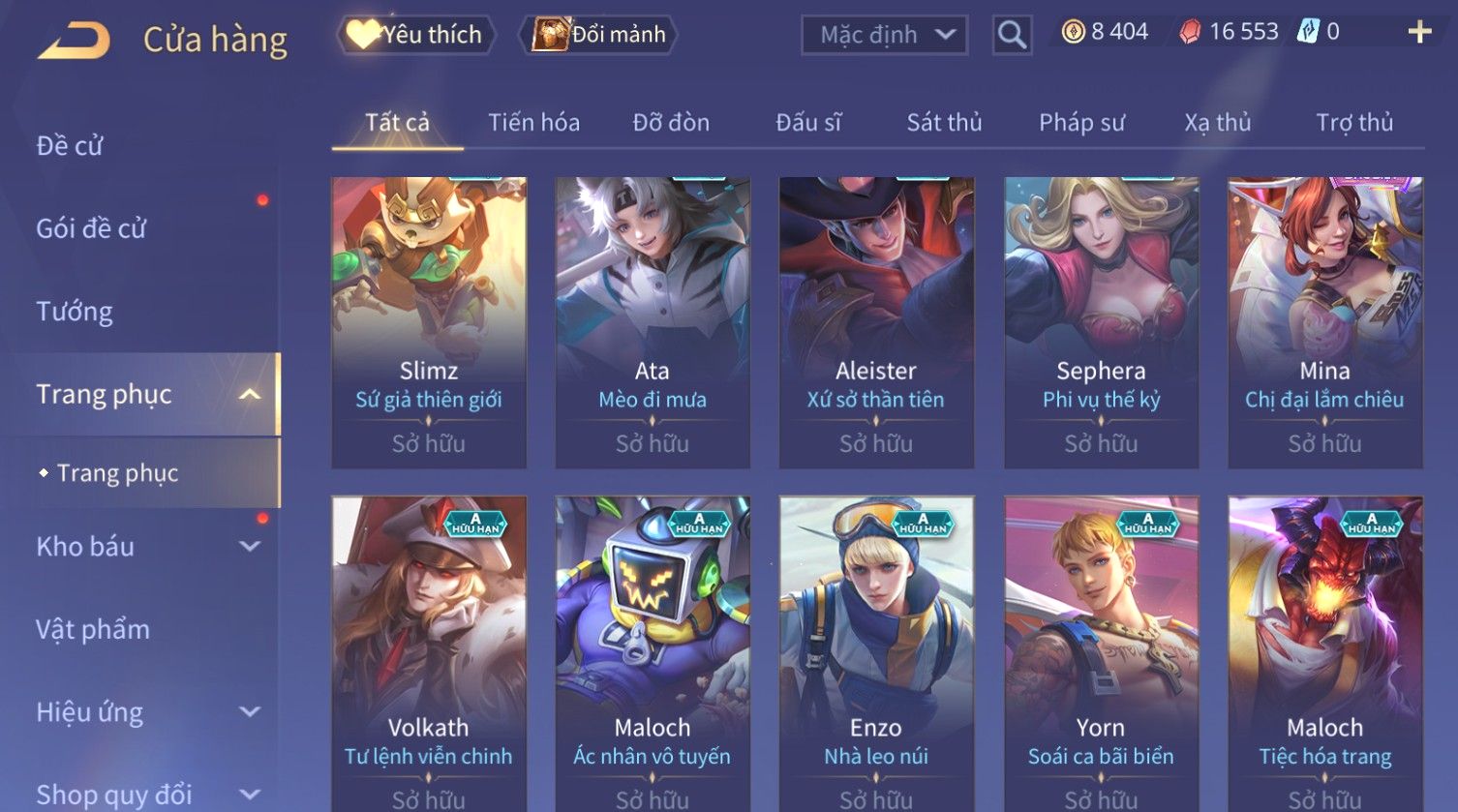The height and width of the screenshot is (812, 1458).
Task: Open Yêu thích heart favorites
Action: click(415, 35)
